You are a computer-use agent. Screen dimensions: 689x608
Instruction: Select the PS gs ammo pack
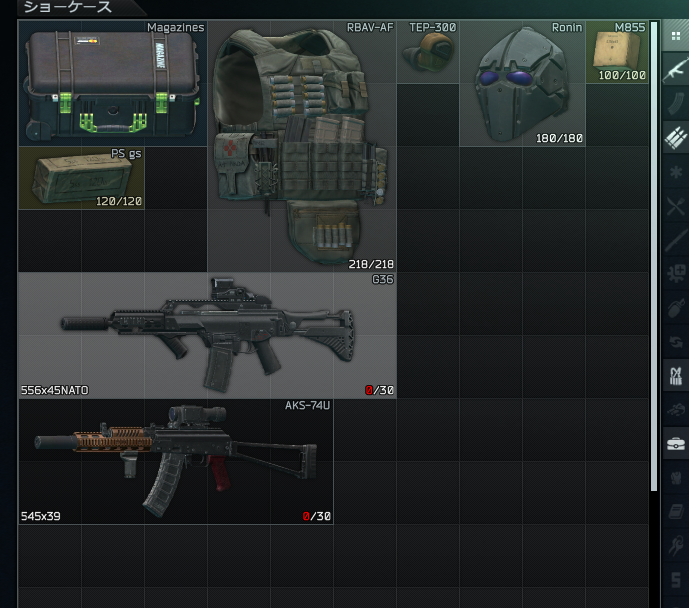coord(81,178)
